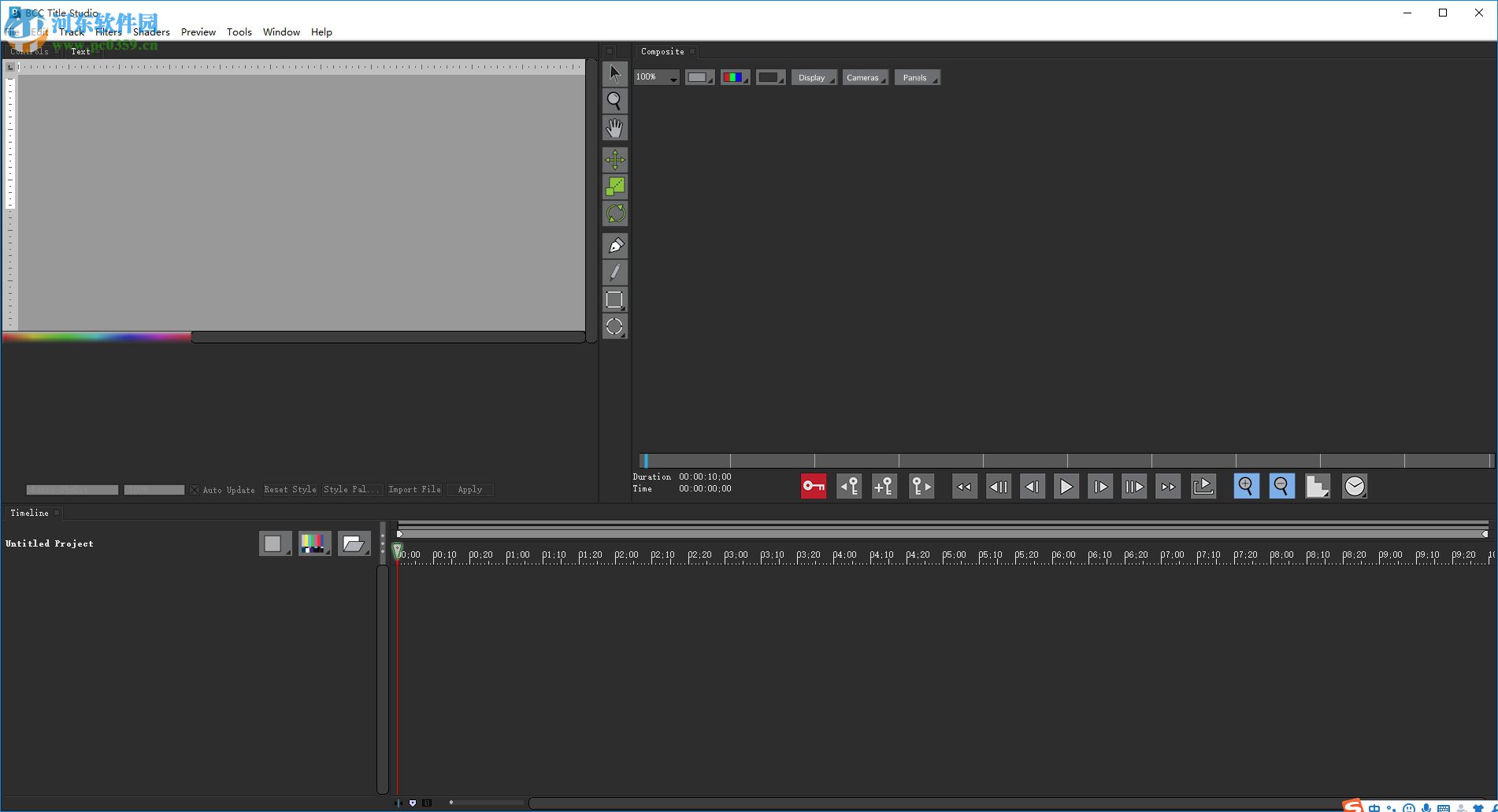The width and height of the screenshot is (1498, 812).
Task: Open the Filters menu
Action: [x=109, y=32]
